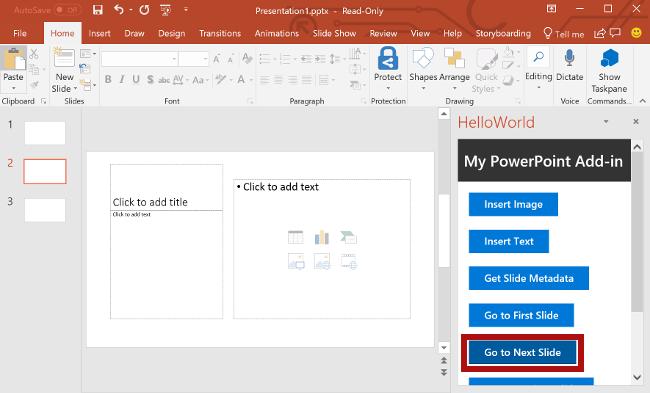Open the Slide Show tab
Screen dimensions: 650x393
coord(334,33)
